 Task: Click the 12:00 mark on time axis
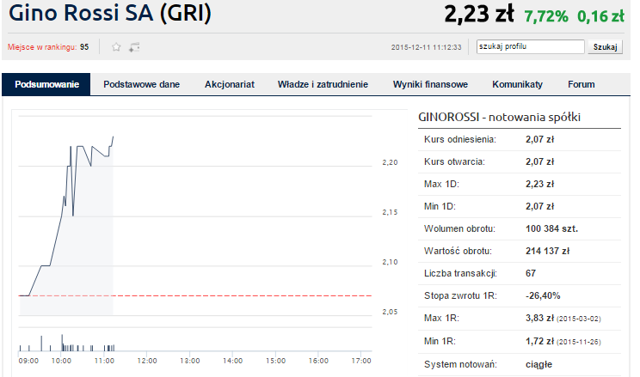click(x=147, y=361)
